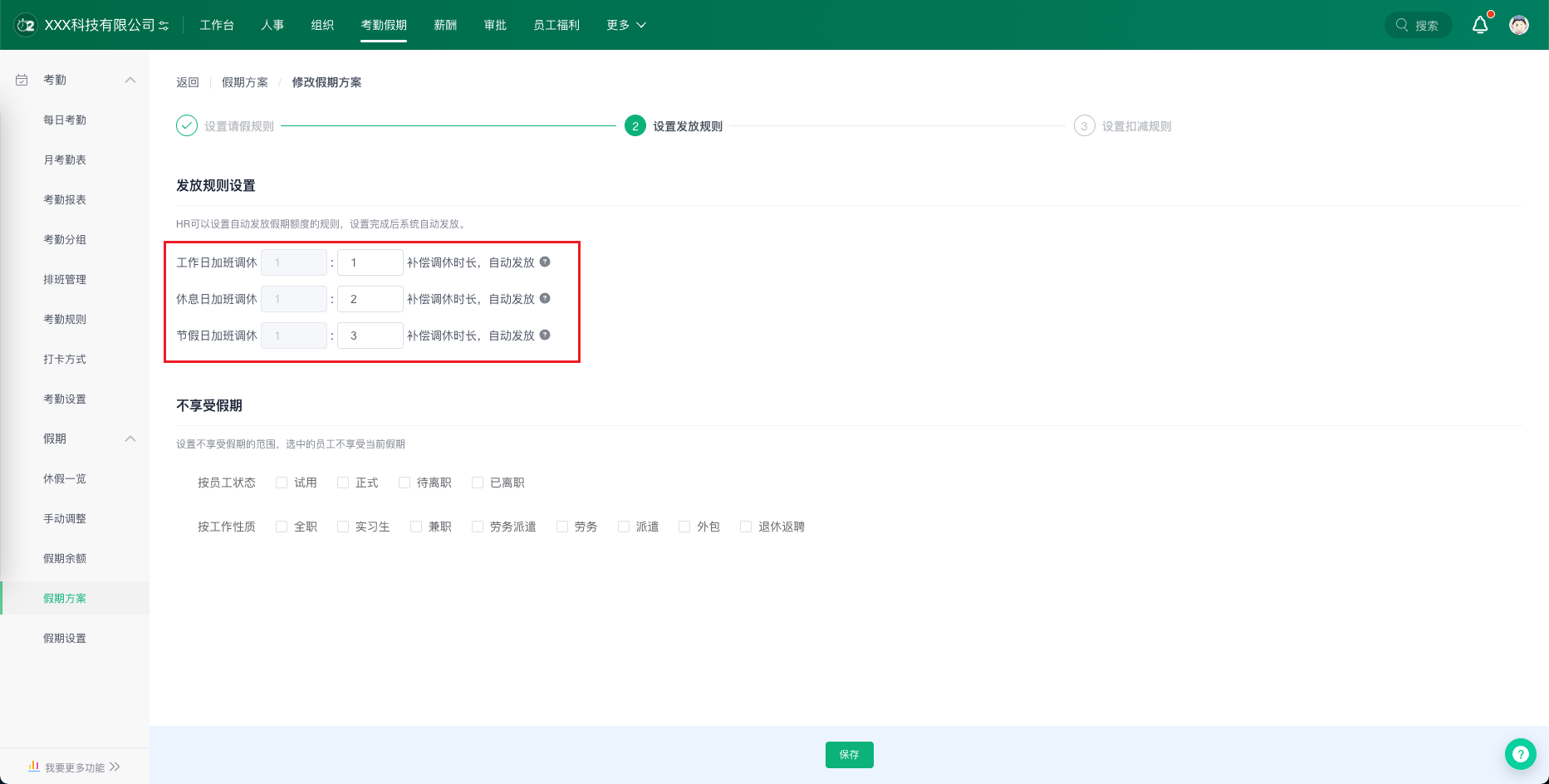Click help icon for 休息日加班调休
This screenshot has width=1549, height=784.
pyautogui.click(x=545, y=298)
